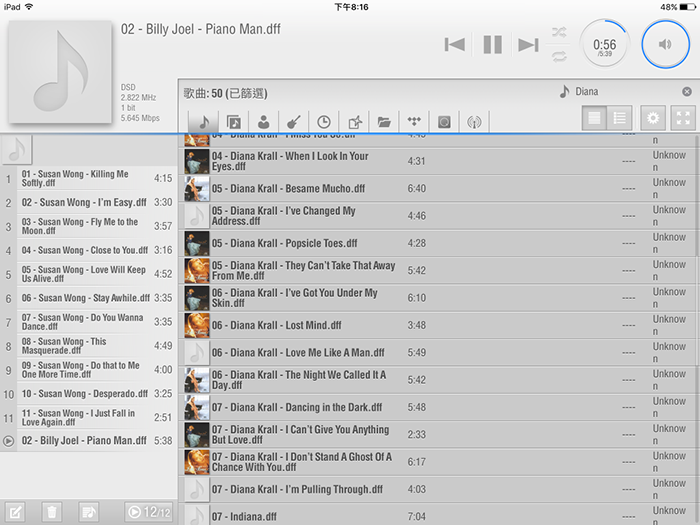Image resolution: width=700 pixels, height=525 pixels.
Task: Select Diana Krall - Lost Mind
Action: [x=438, y=325]
